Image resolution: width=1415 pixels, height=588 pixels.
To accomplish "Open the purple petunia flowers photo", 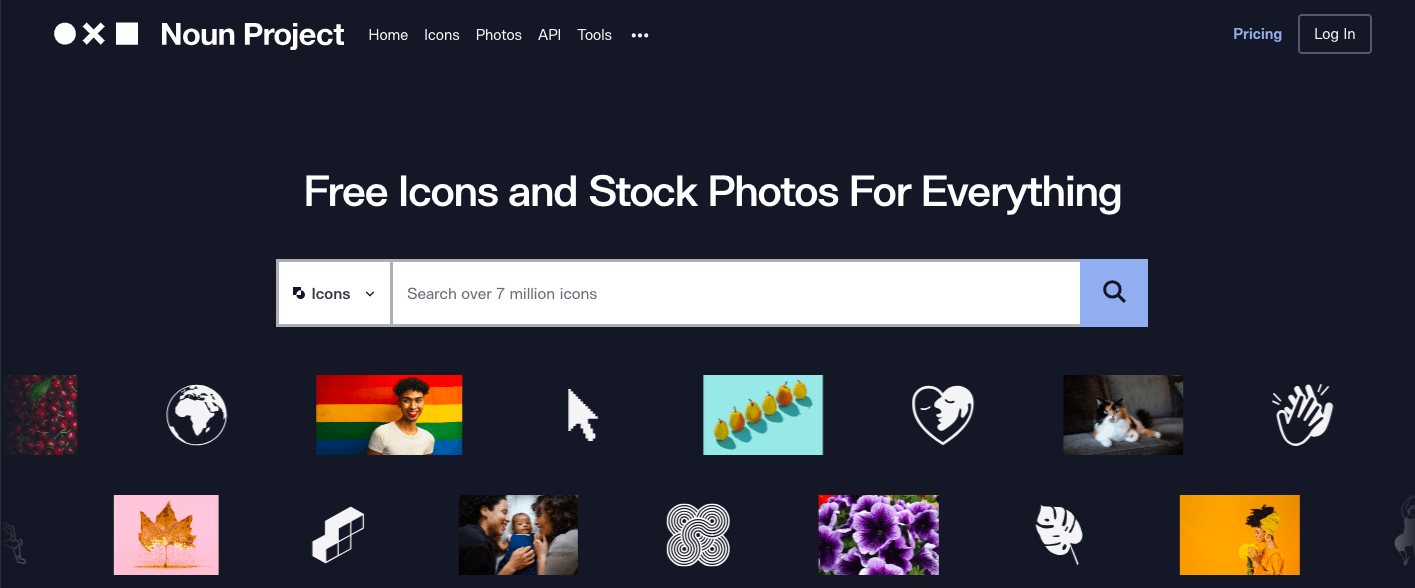I will point(878,535).
